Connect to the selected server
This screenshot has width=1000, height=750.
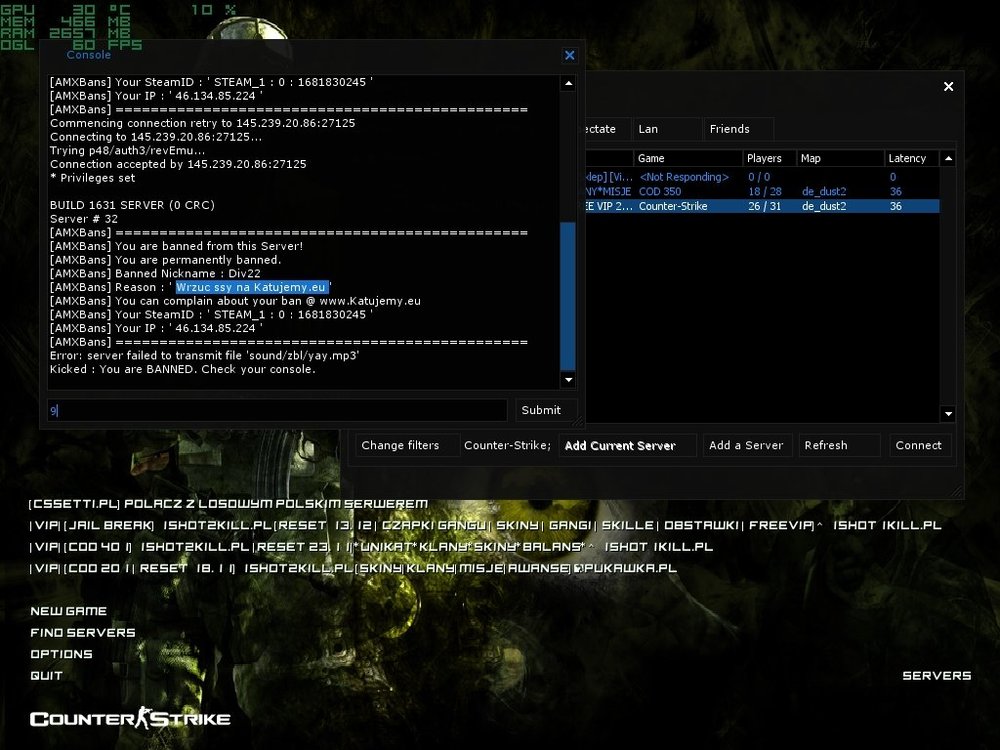pos(920,445)
